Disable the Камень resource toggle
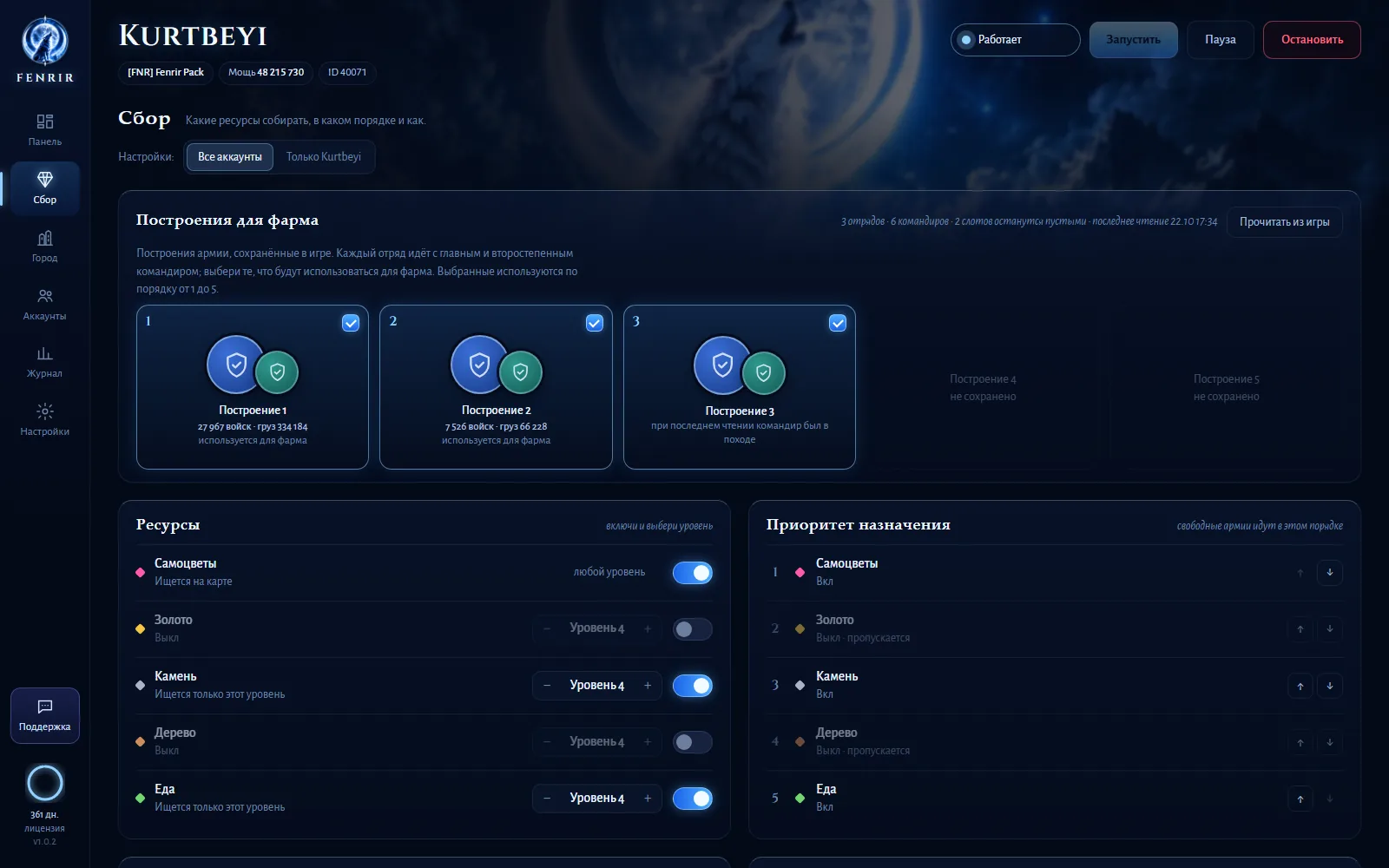The image size is (1389, 868). [693, 686]
